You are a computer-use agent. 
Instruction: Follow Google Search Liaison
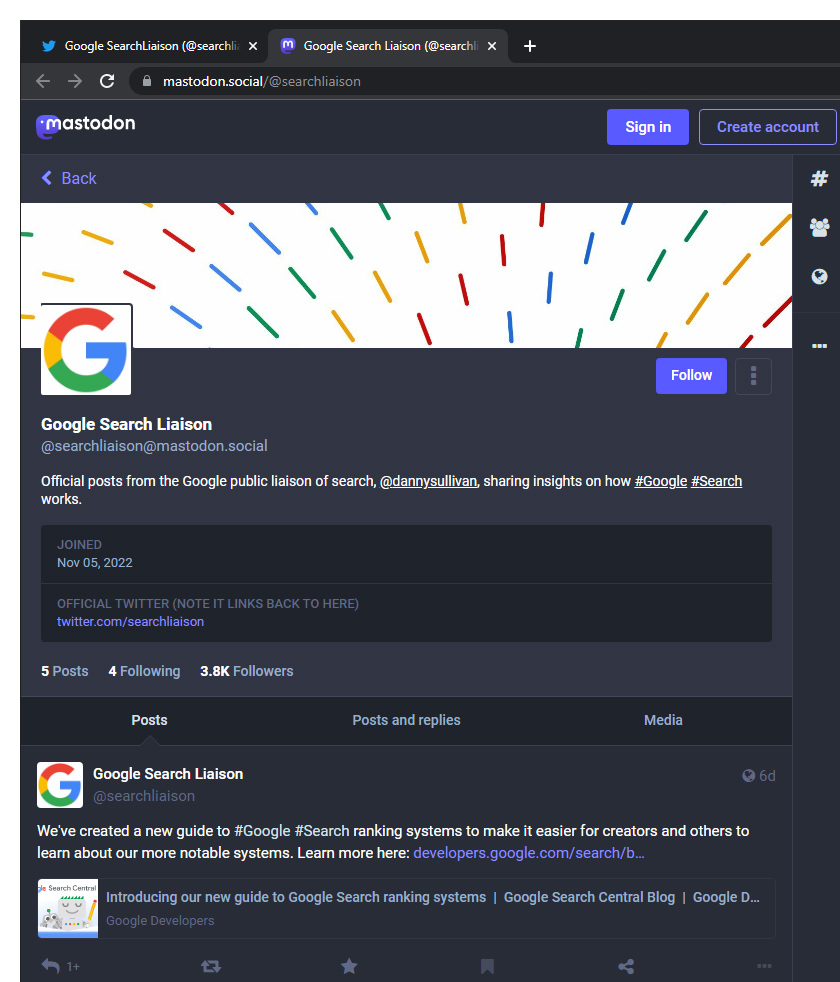pyautogui.click(x=691, y=376)
